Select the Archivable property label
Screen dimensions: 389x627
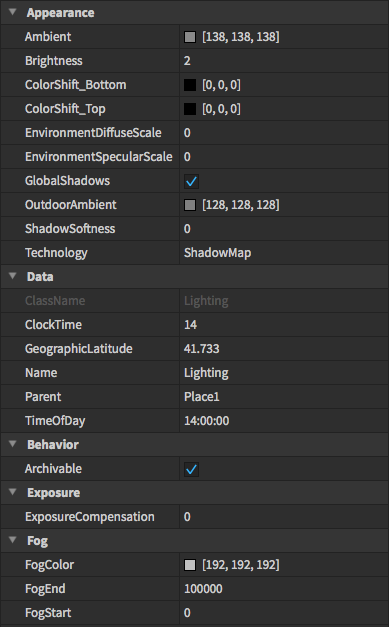click(x=53, y=469)
